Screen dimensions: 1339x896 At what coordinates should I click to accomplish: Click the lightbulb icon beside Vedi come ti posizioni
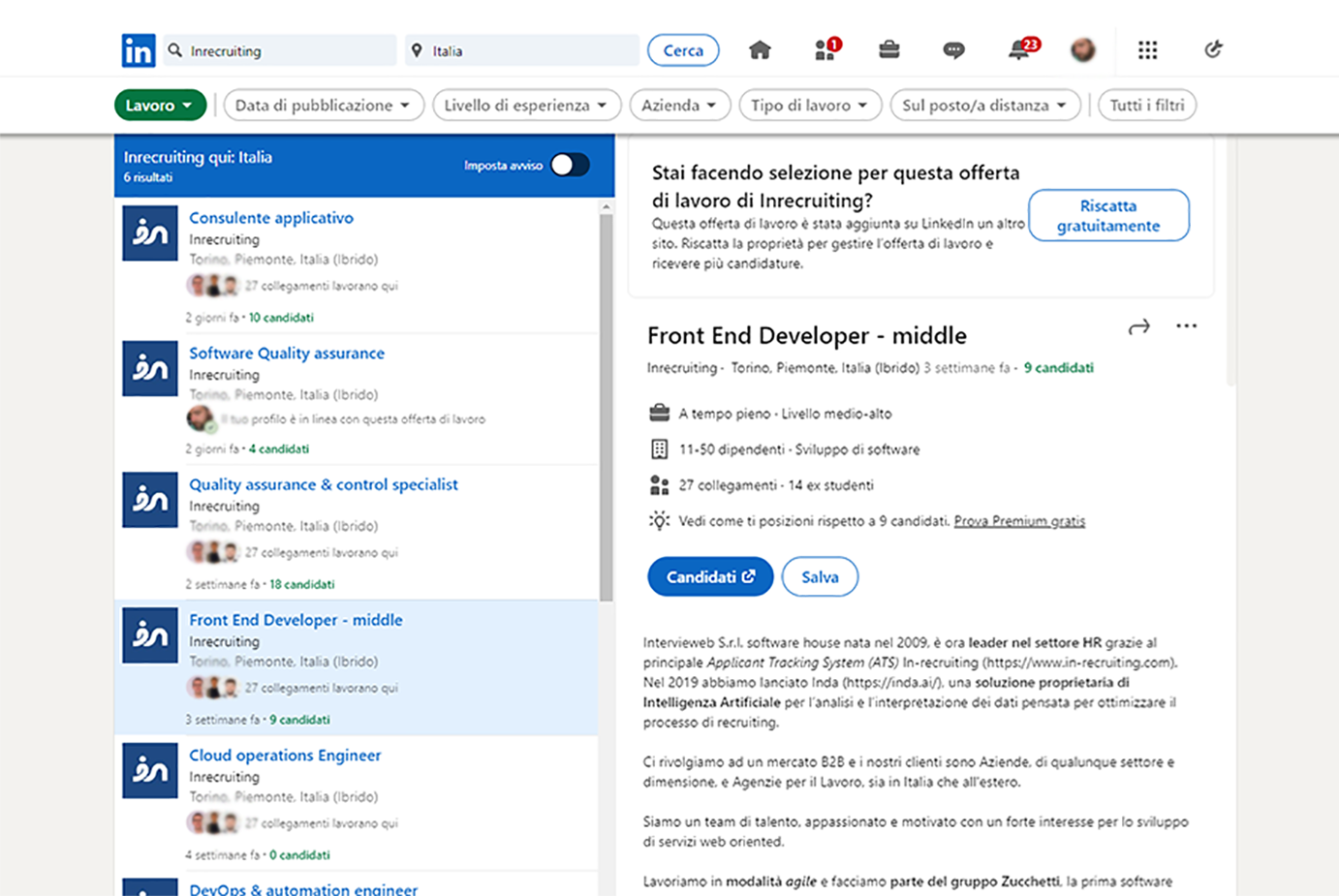pyautogui.click(x=659, y=521)
